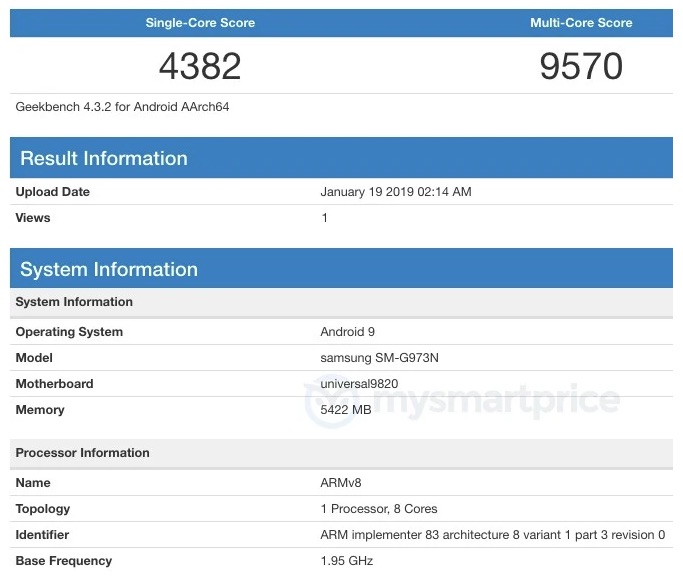Select the gray System Information subheading

coord(74,302)
